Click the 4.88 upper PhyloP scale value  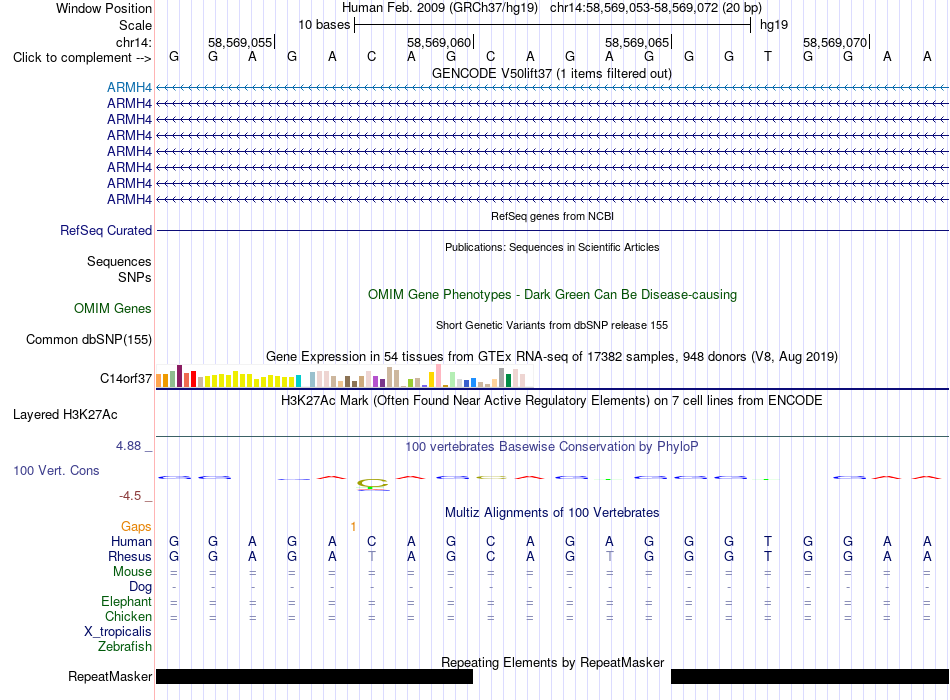click(x=128, y=446)
